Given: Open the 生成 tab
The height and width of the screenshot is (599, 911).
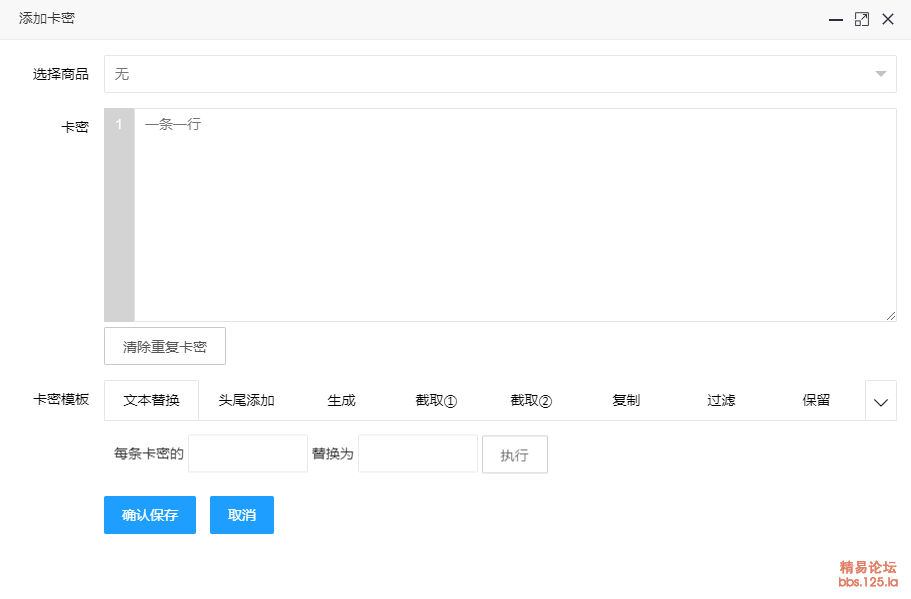Looking at the screenshot, I should point(341,401).
